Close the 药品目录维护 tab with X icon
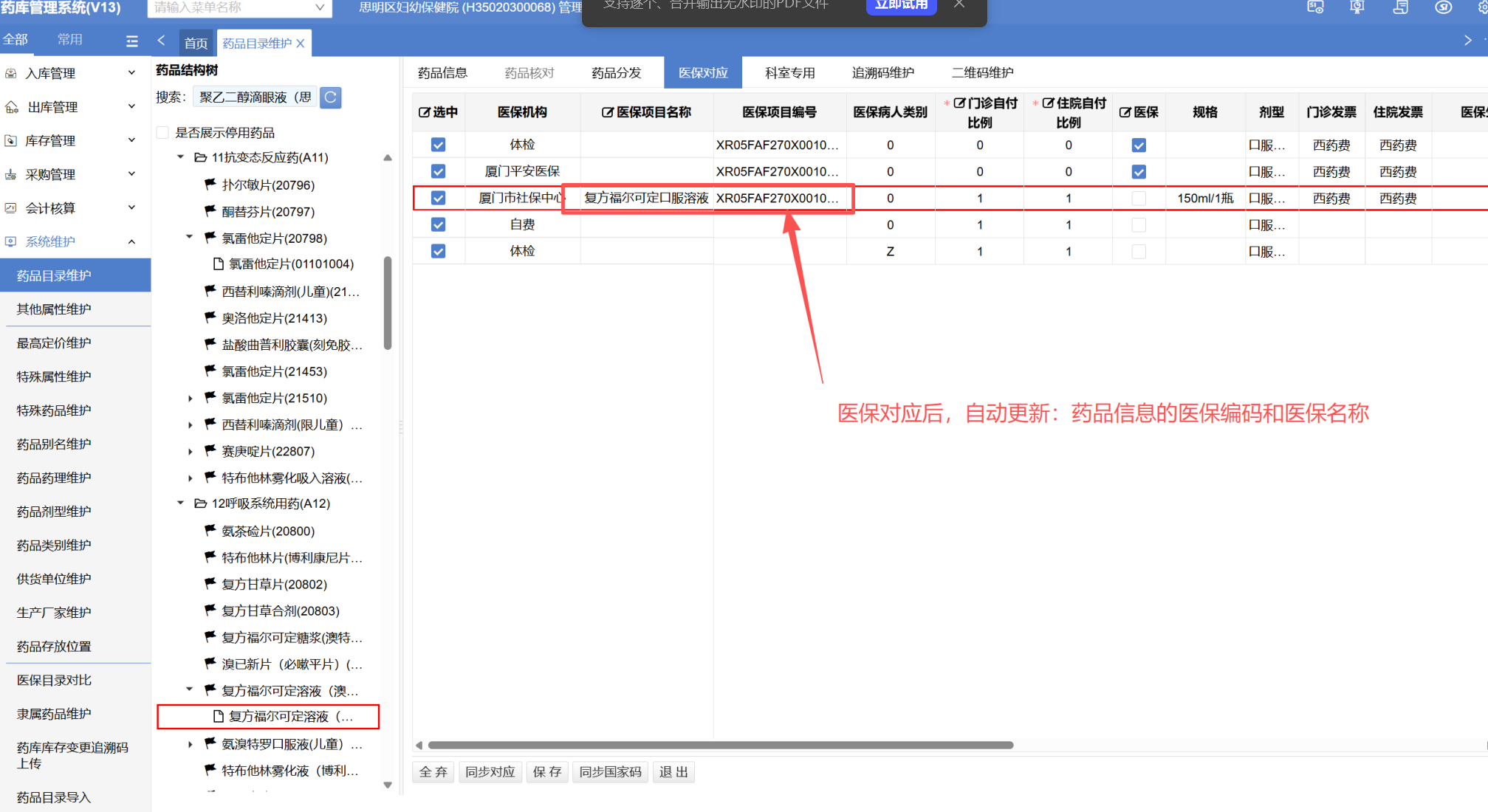The height and width of the screenshot is (812, 1488). tap(301, 44)
